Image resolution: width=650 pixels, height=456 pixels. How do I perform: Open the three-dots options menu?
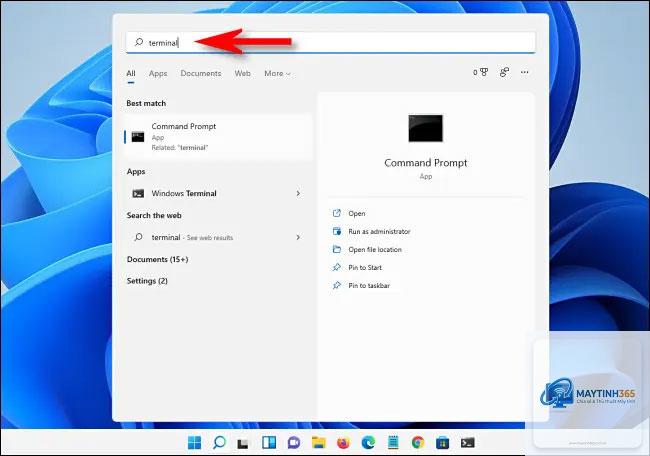(524, 73)
